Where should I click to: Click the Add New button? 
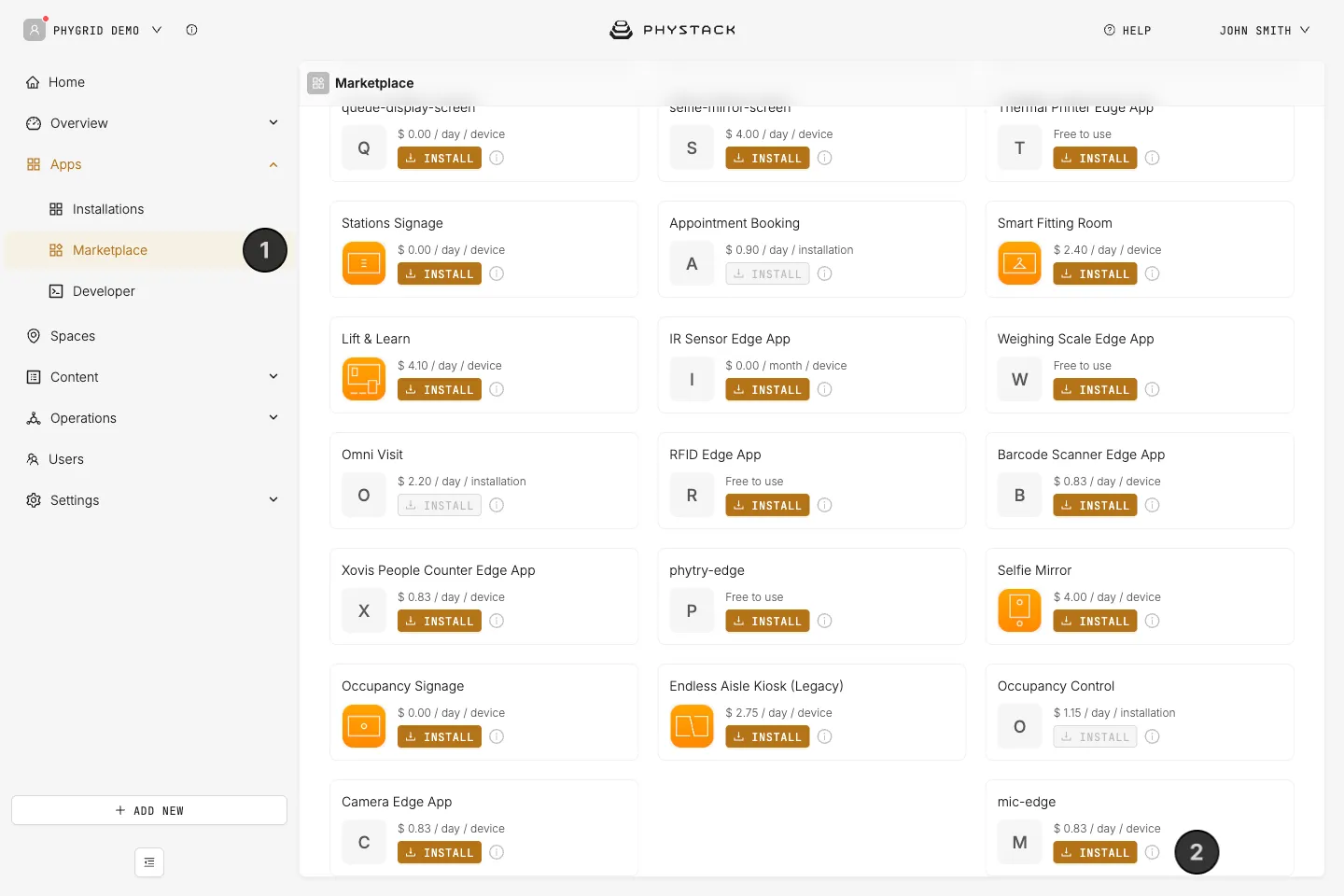point(149,810)
